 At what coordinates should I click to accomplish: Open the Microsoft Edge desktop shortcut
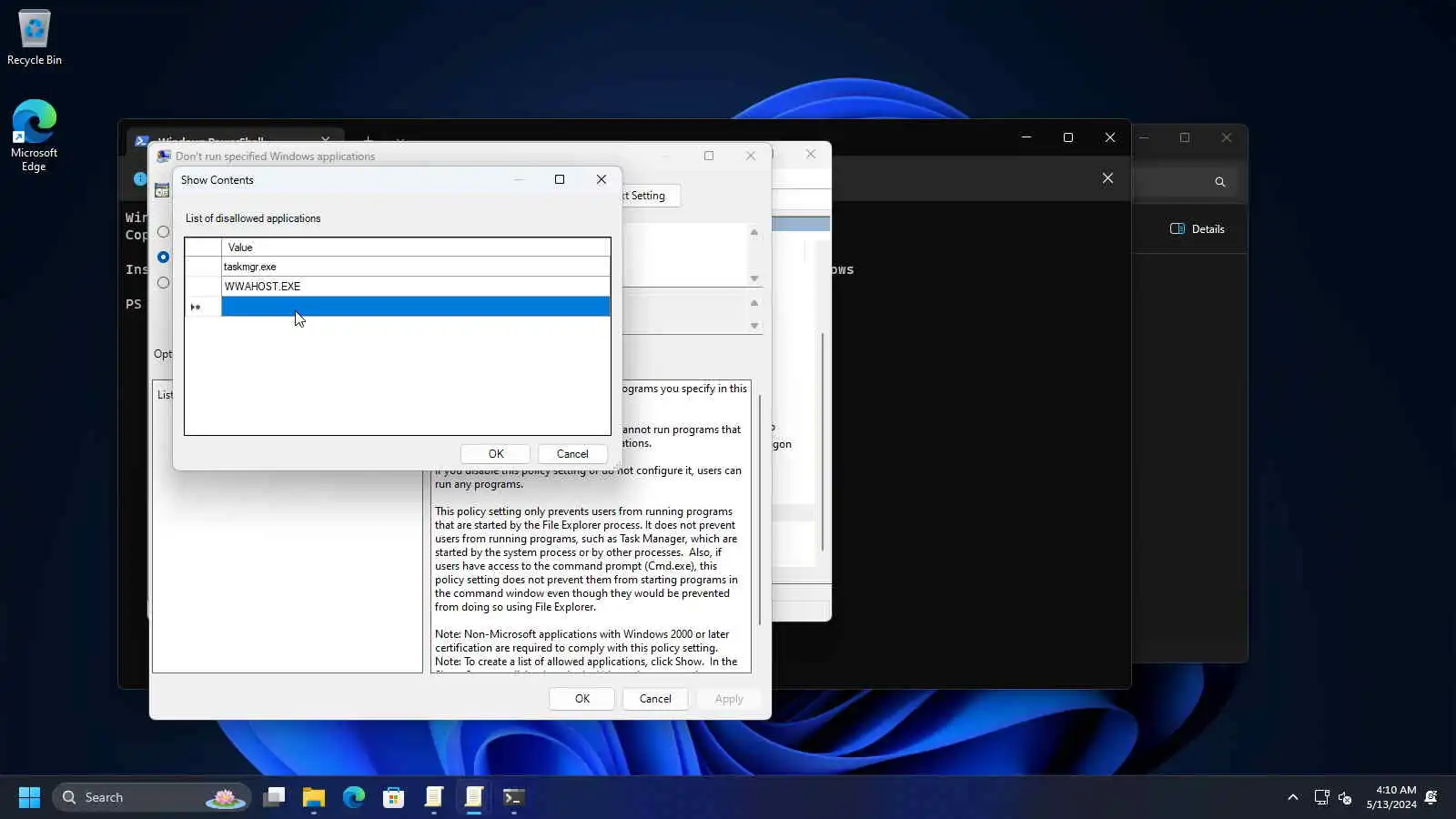click(34, 136)
